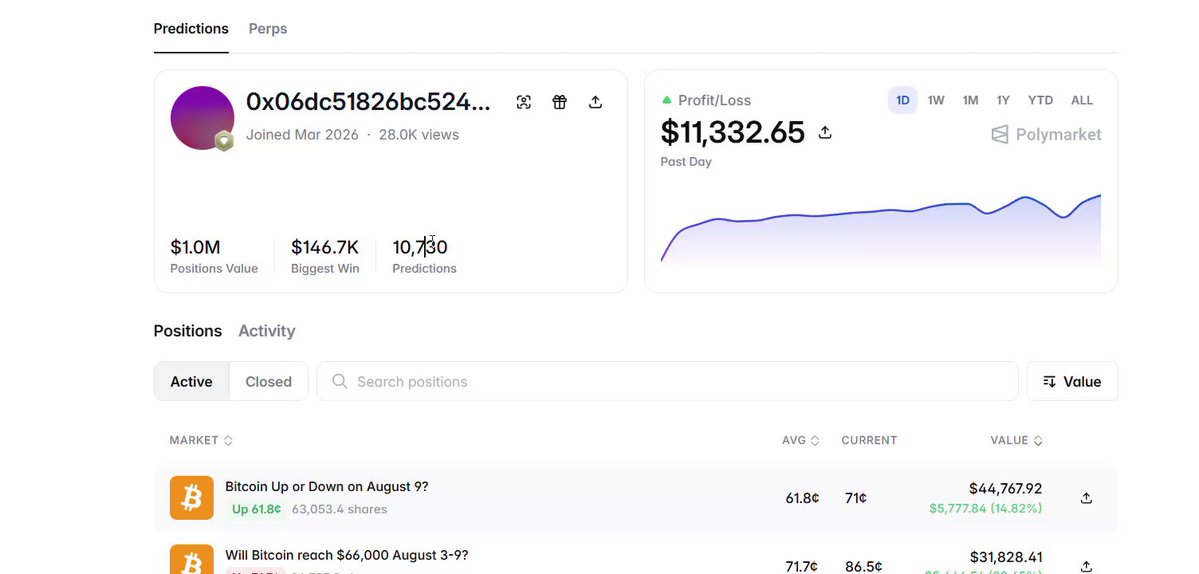Image resolution: width=1199 pixels, height=574 pixels.
Task: Click the 63,053.4 shares text
Action: coord(340,509)
